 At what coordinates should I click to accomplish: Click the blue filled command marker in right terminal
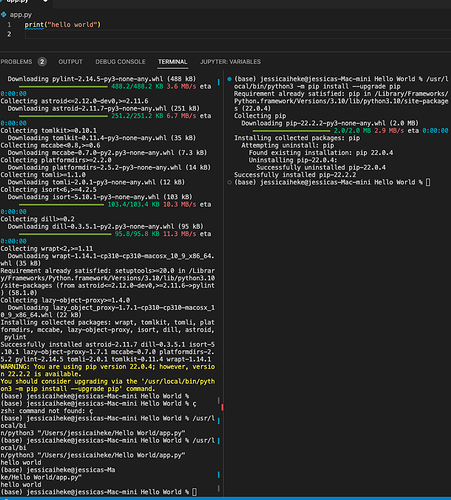pos(229,79)
